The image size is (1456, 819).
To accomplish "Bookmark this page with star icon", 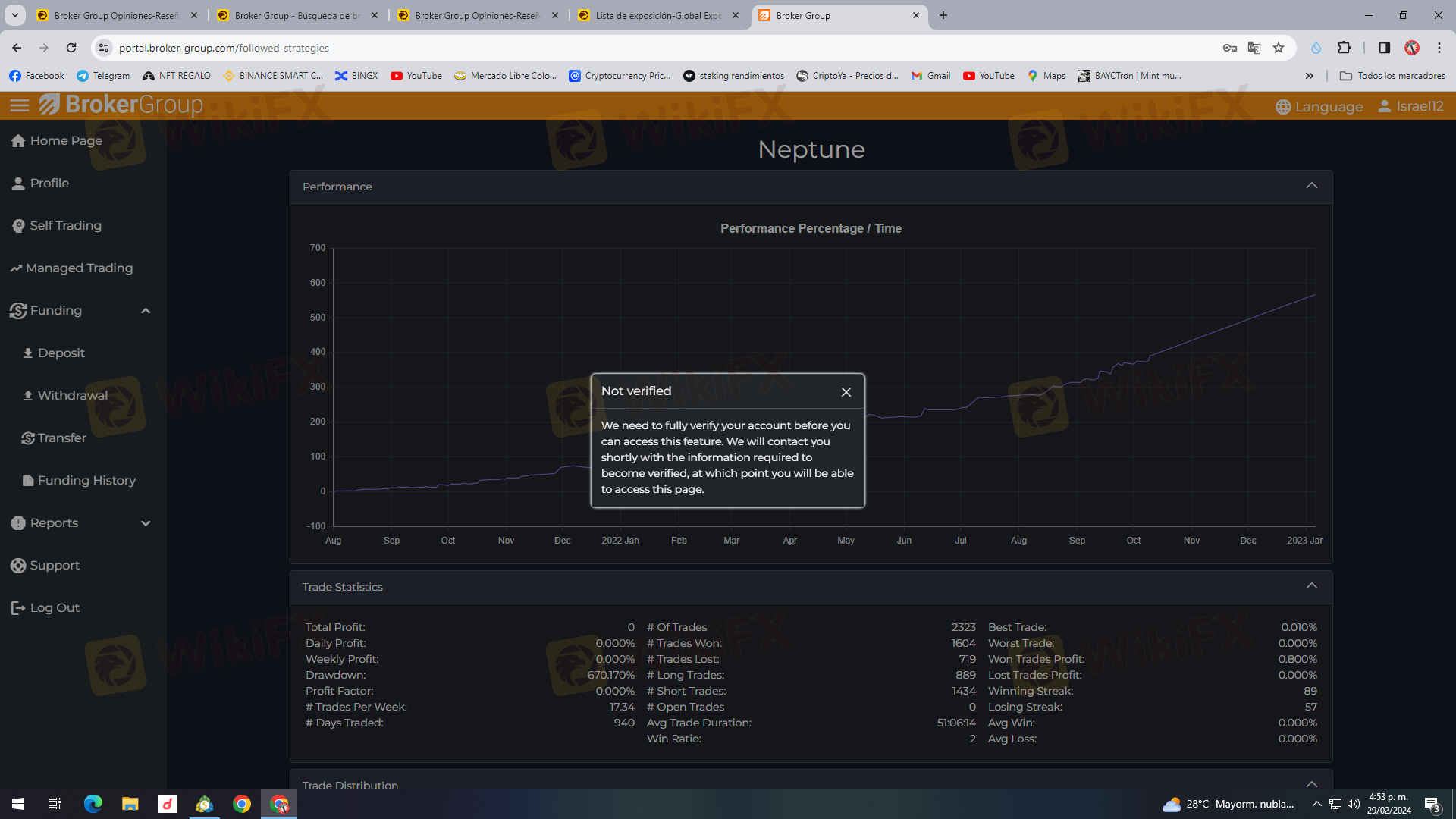I will pyautogui.click(x=1279, y=48).
